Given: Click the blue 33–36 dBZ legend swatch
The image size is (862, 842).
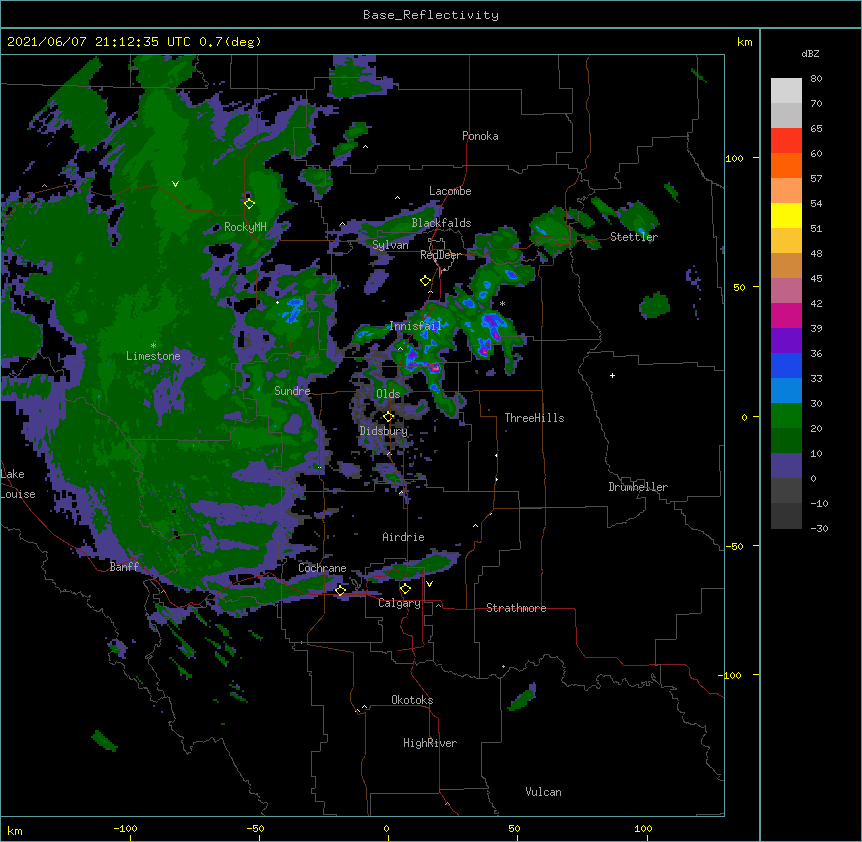Looking at the screenshot, I should point(786,365).
